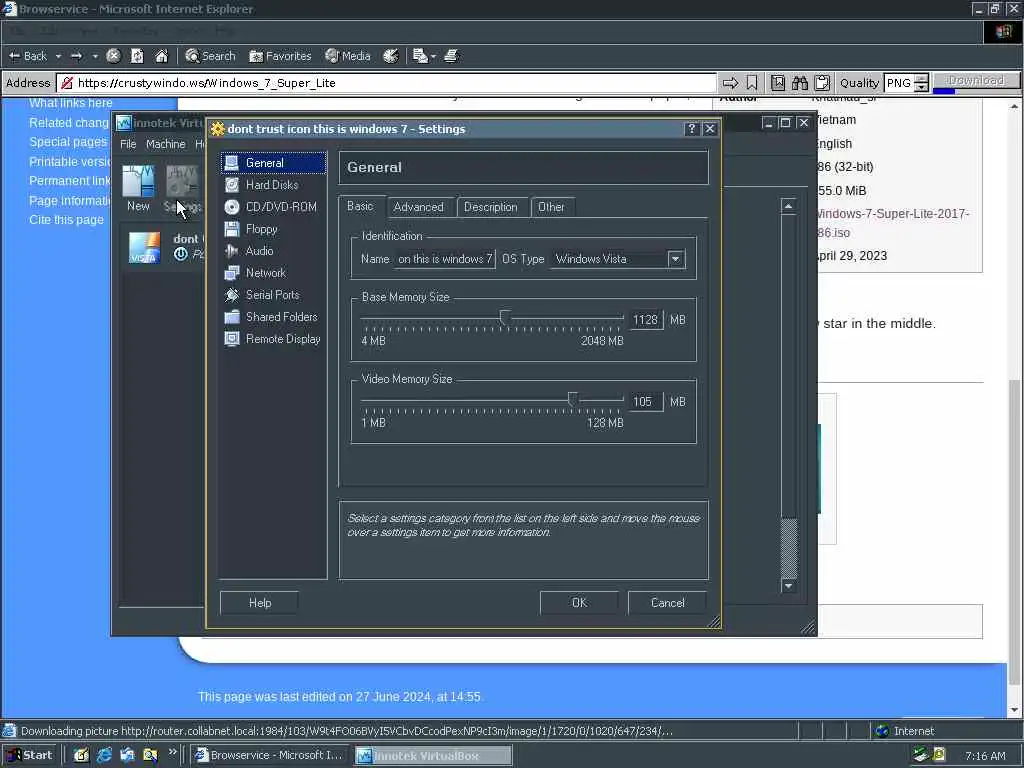
Task: Switch to innotek VirtualBox taskbar button
Action: (x=434, y=756)
